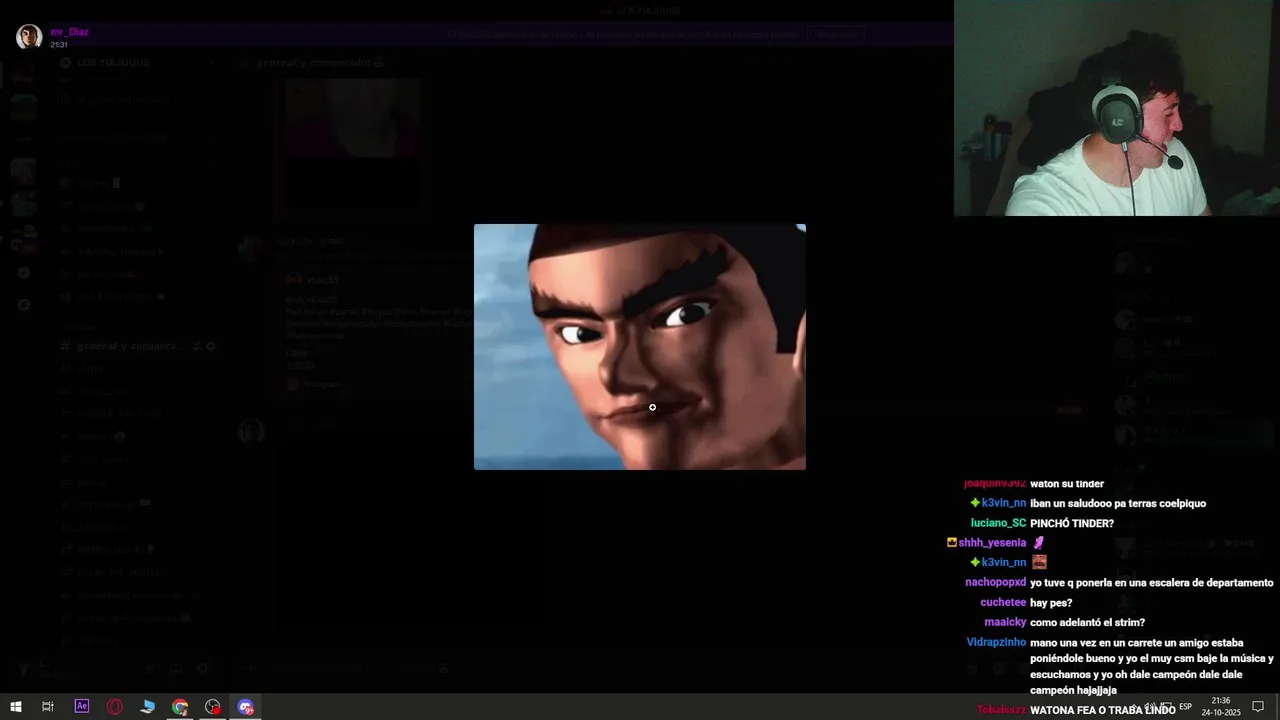Click the message "PINCHÓ TINDER?"
Image resolution: width=1280 pixels, height=720 pixels.
tap(1072, 523)
